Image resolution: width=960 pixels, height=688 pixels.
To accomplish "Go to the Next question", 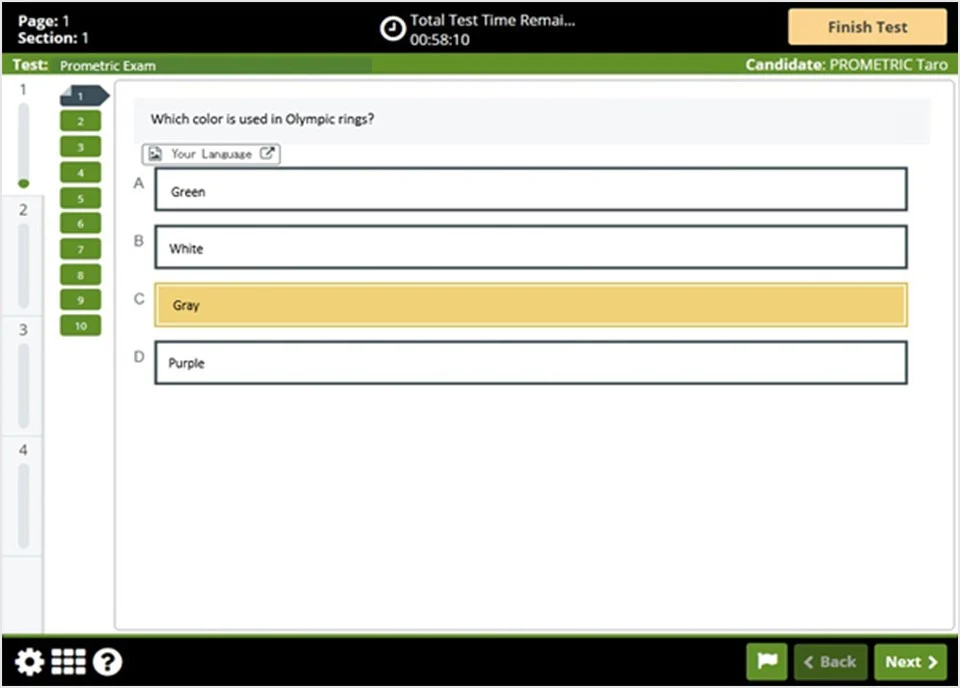I will (x=910, y=662).
